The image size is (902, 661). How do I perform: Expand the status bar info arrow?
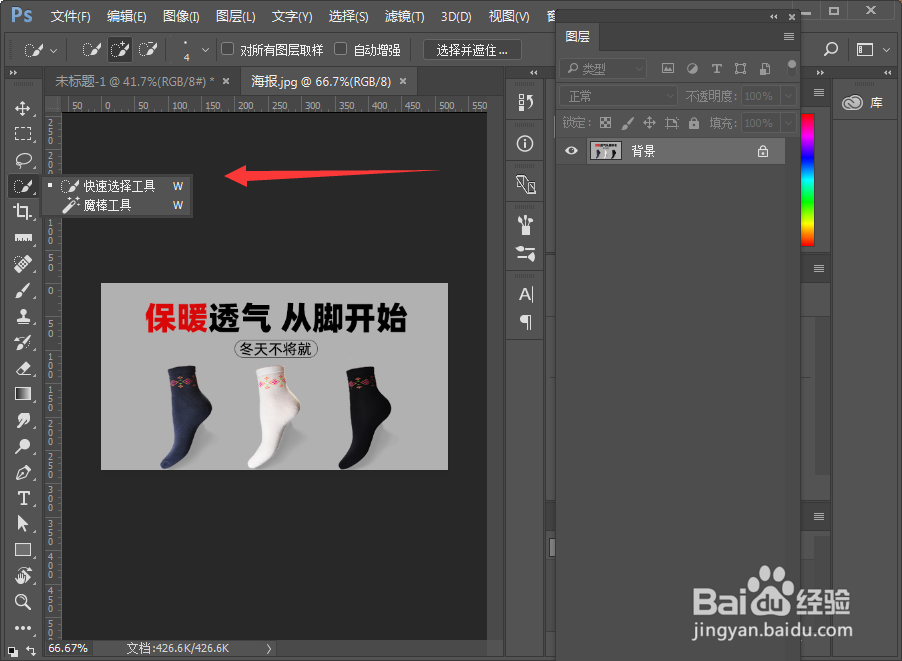pyautogui.click(x=269, y=648)
